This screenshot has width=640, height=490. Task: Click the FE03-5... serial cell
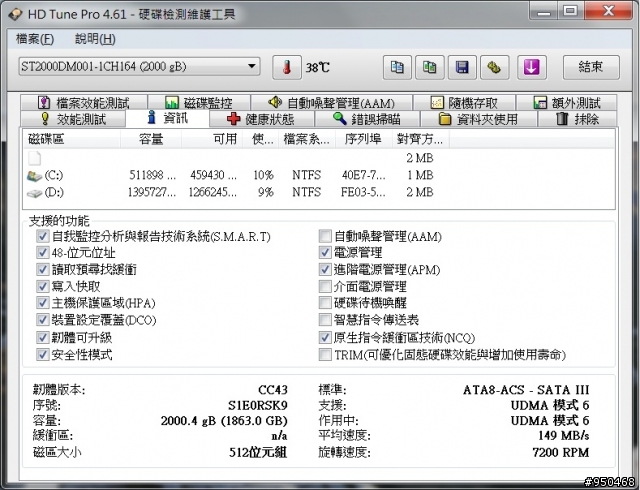[363, 192]
